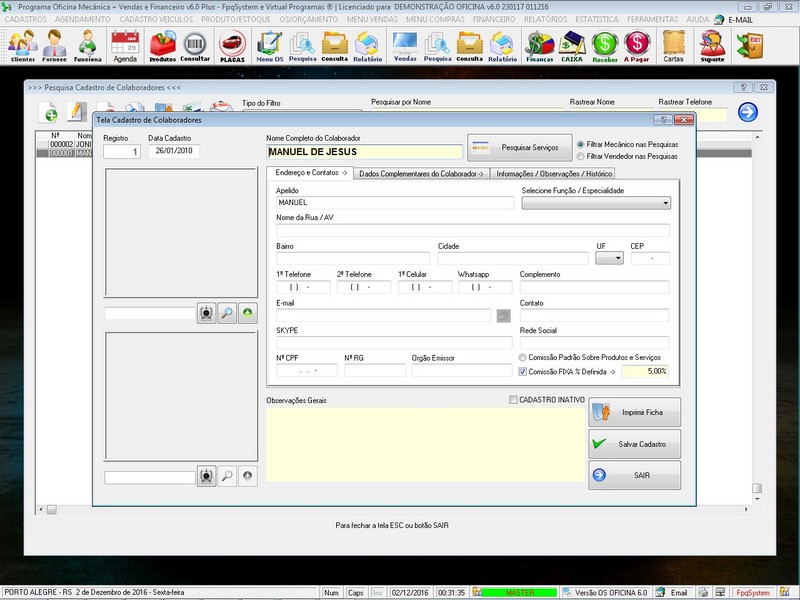Image resolution: width=800 pixels, height=600 pixels.
Task: Click the Nome da Rua / AV field
Action: coord(472,230)
